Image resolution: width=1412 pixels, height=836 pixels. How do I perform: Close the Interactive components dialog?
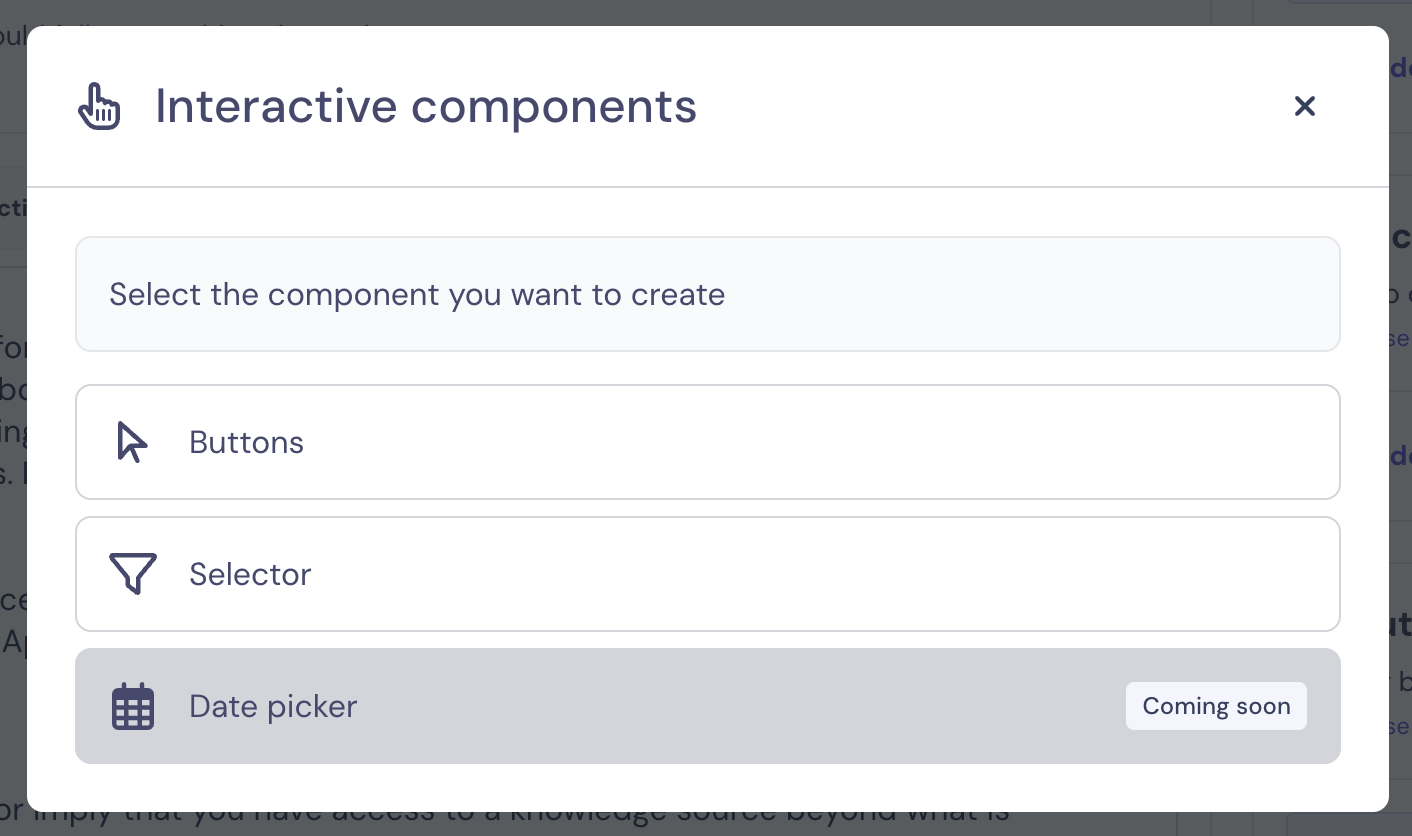[1304, 106]
